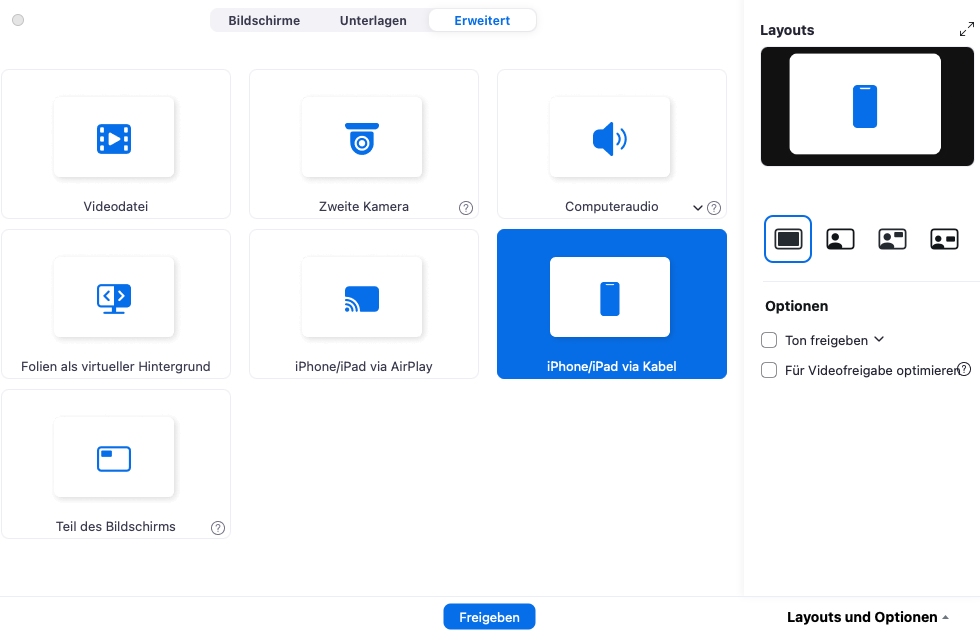Enable the Ton freigeben checkbox
This screenshot has width=980, height=633.
(768, 340)
